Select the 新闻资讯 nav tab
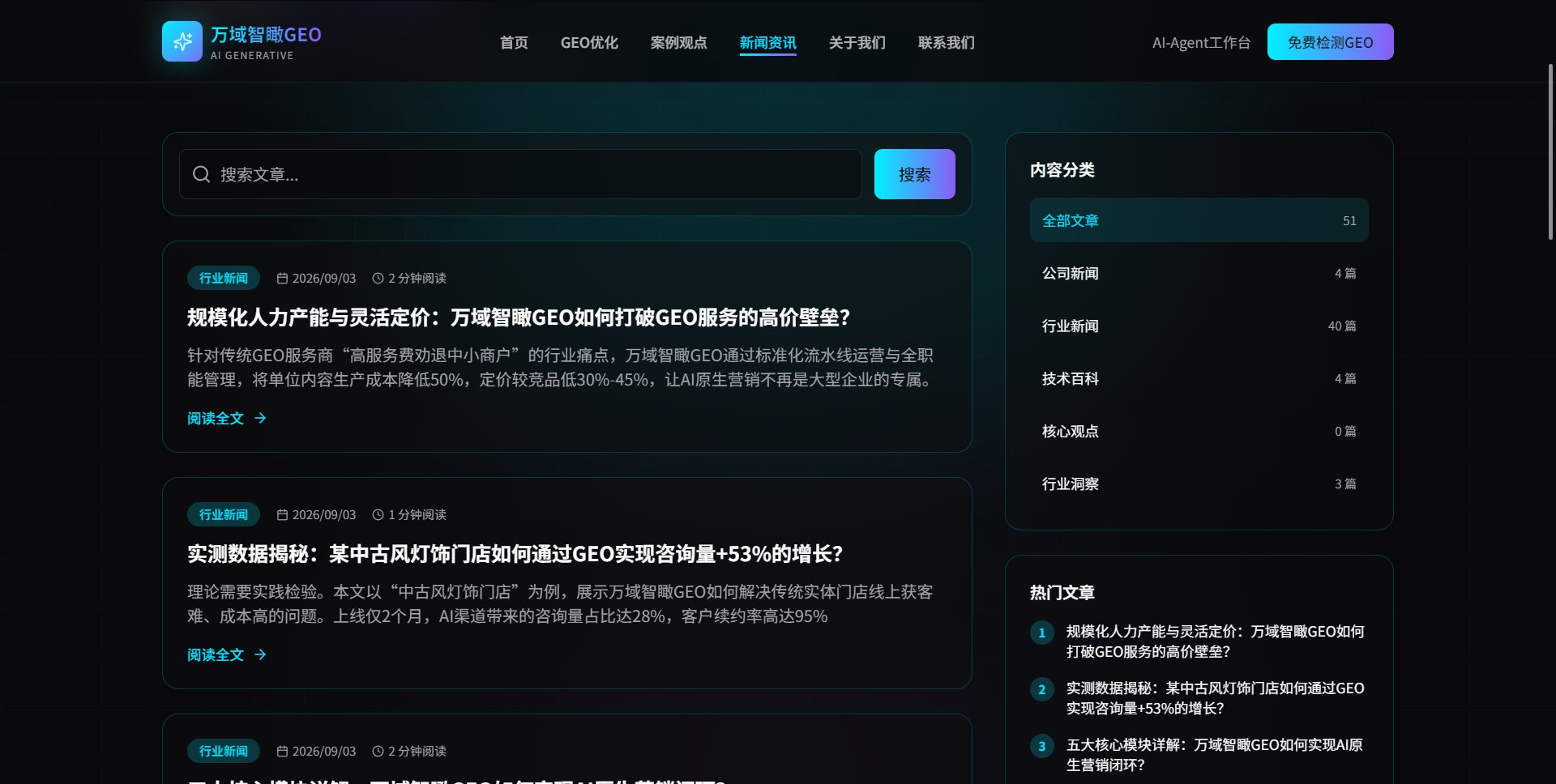The width and height of the screenshot is (1556, 784). (767, 42)
